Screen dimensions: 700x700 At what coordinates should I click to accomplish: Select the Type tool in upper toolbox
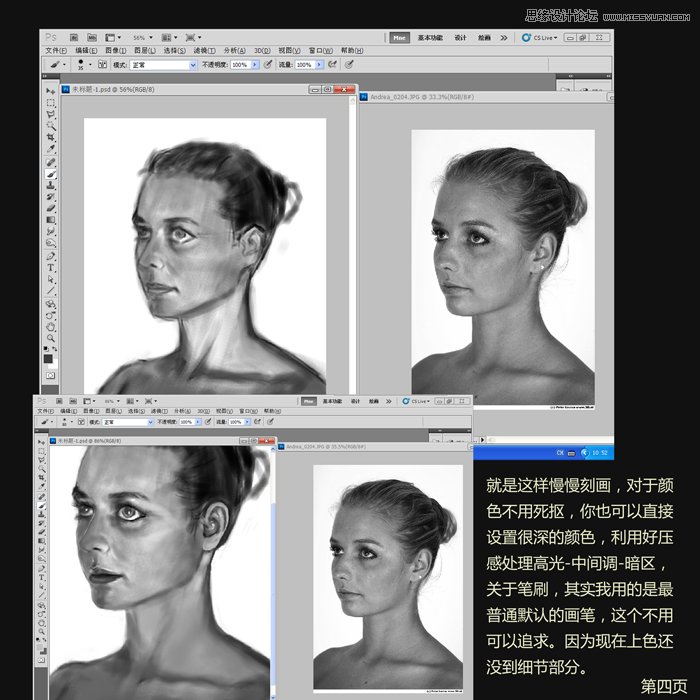(50, 268)
